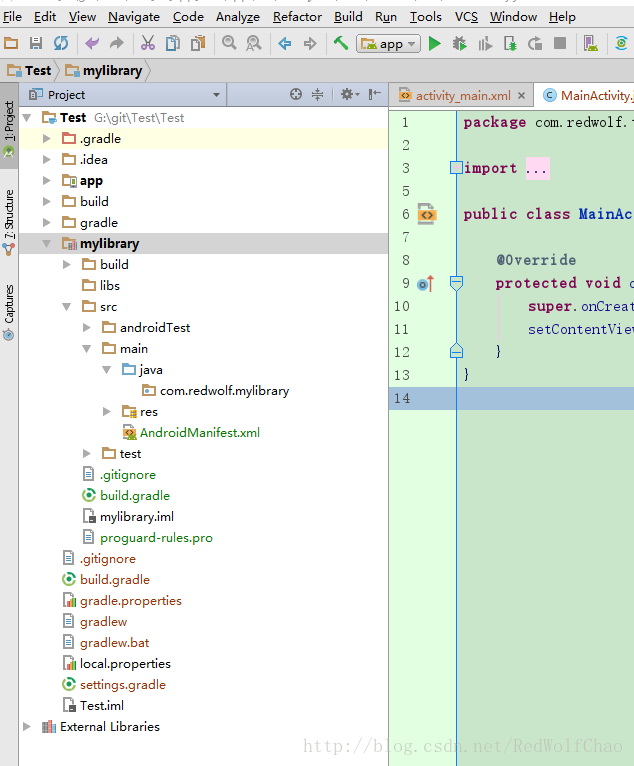The width and height of the screenshot is (634, 766).
Task: Expand the .gradle folder
Action: point(46,139)
